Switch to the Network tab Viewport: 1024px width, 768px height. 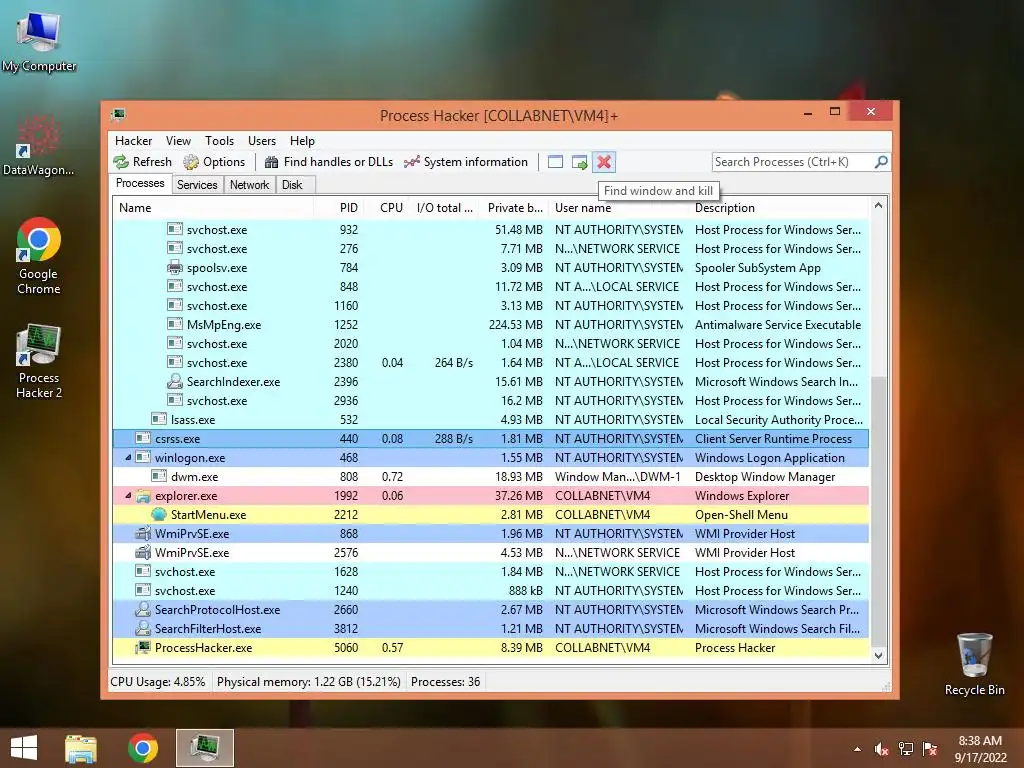coord(249,185)
